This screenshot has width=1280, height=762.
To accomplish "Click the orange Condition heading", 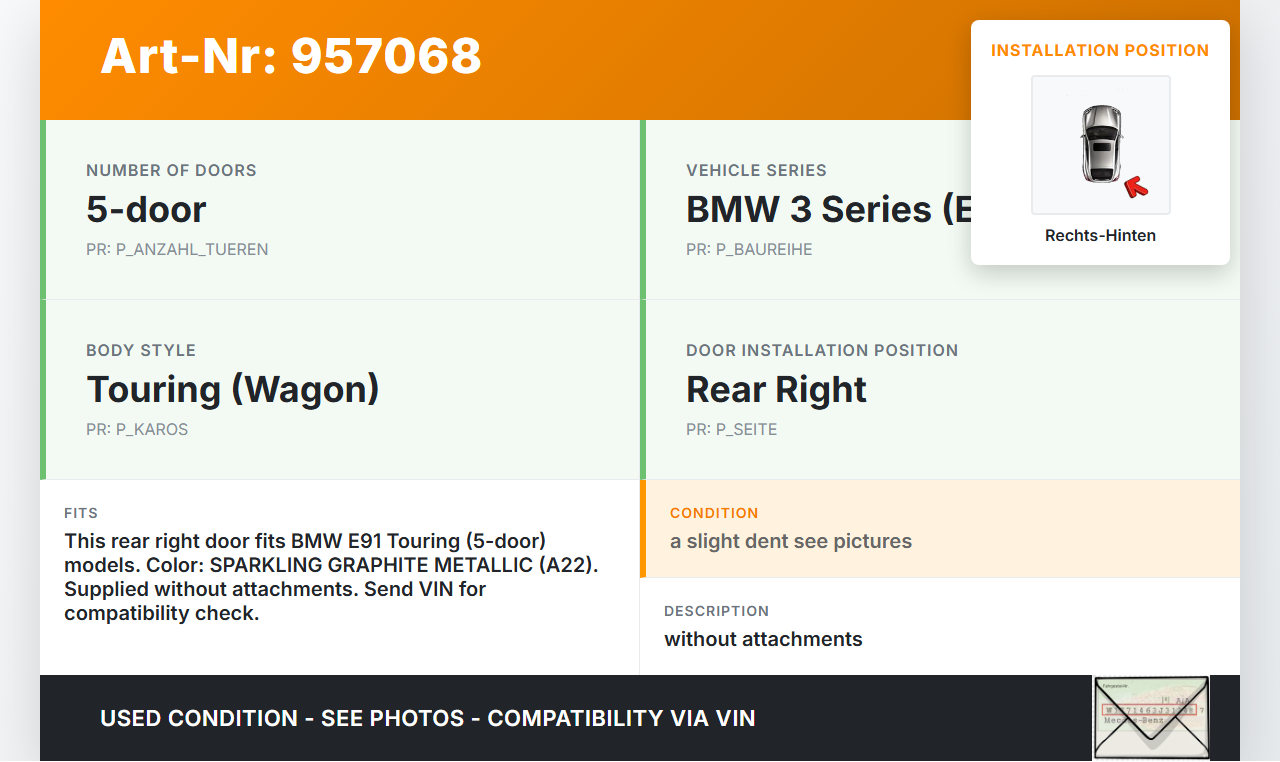I will pos(714,513).
